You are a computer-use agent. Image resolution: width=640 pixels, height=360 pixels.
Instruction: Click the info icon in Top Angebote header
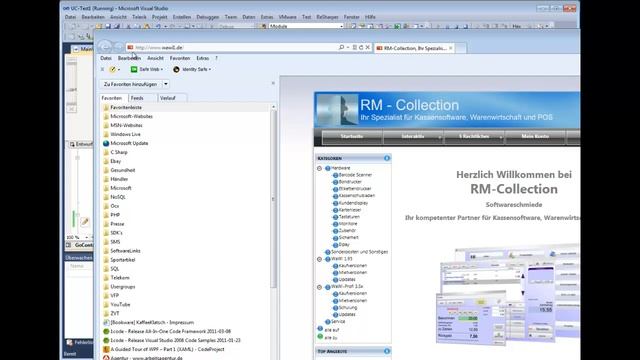[x=387, y=351]
